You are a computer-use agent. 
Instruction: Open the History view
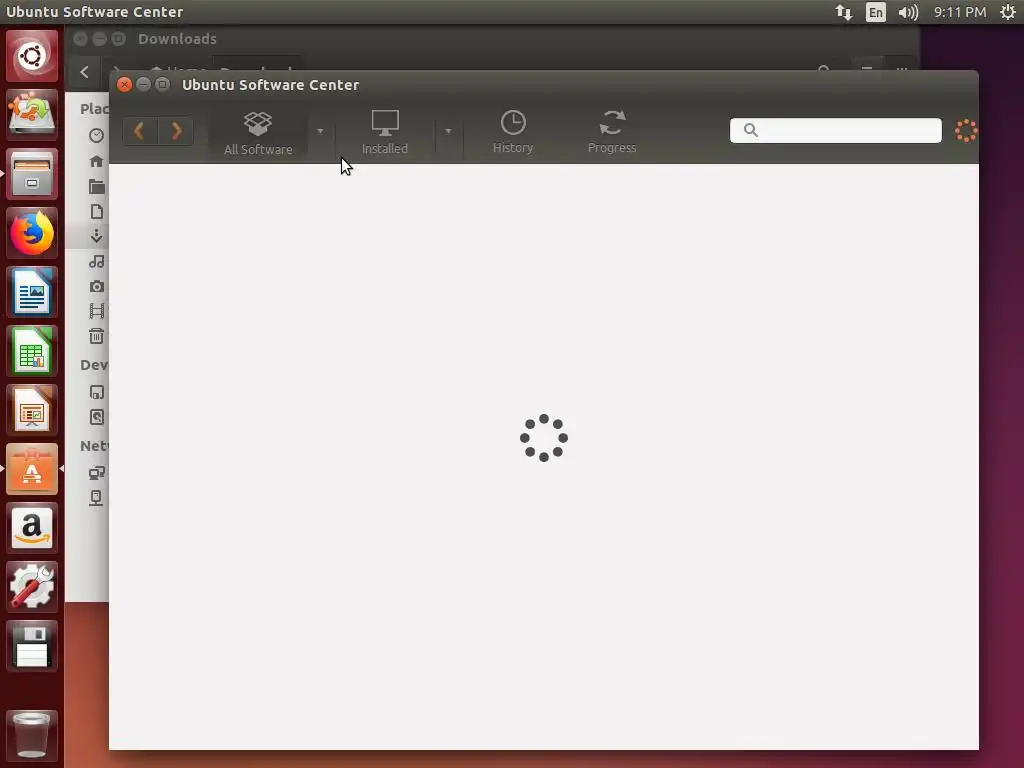tap(513, 133)
